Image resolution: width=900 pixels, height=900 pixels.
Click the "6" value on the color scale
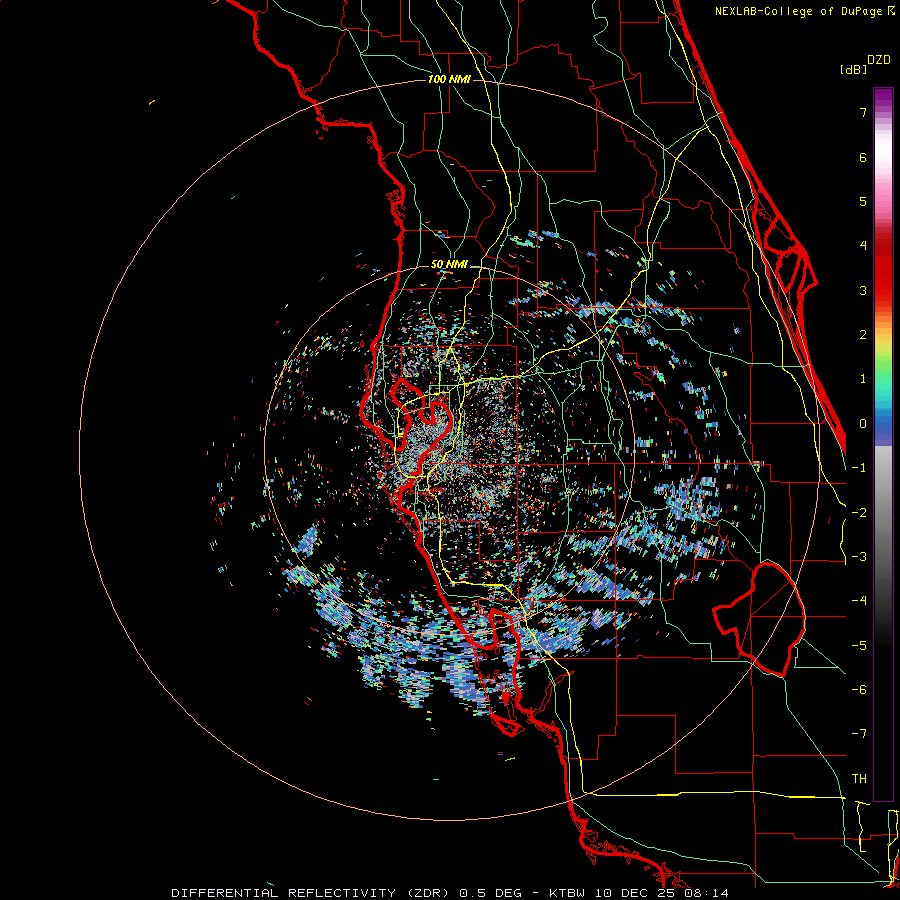(x=863, y=157)
